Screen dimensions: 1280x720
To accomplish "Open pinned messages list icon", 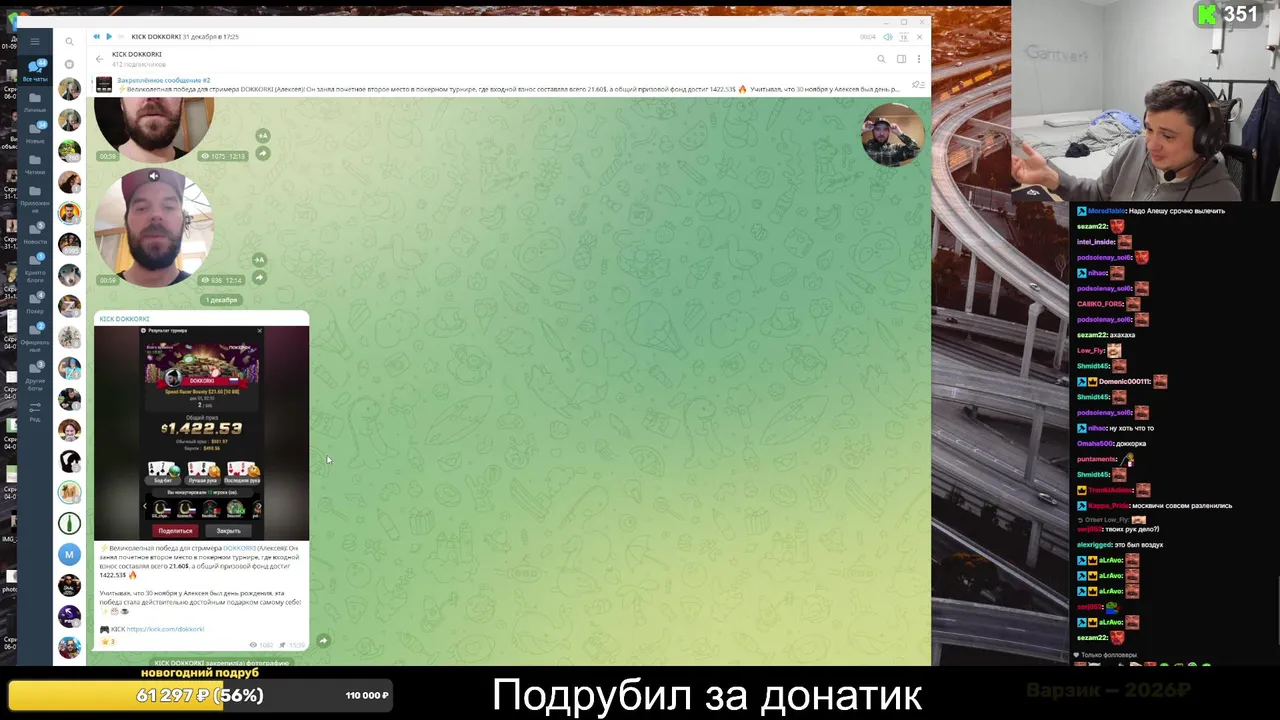I will (917, 85).
